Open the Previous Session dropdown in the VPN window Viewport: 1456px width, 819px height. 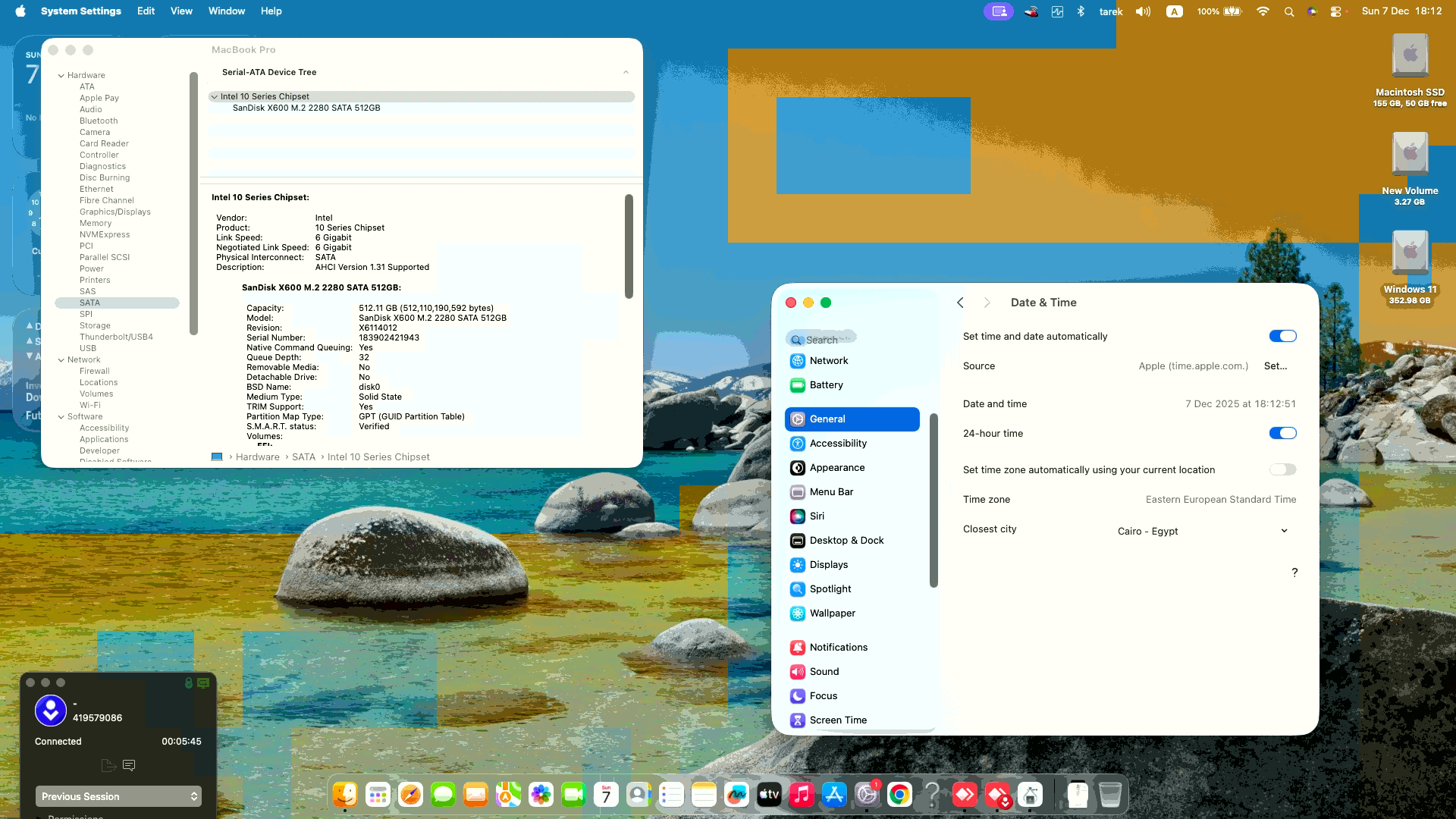click(118, 796)
